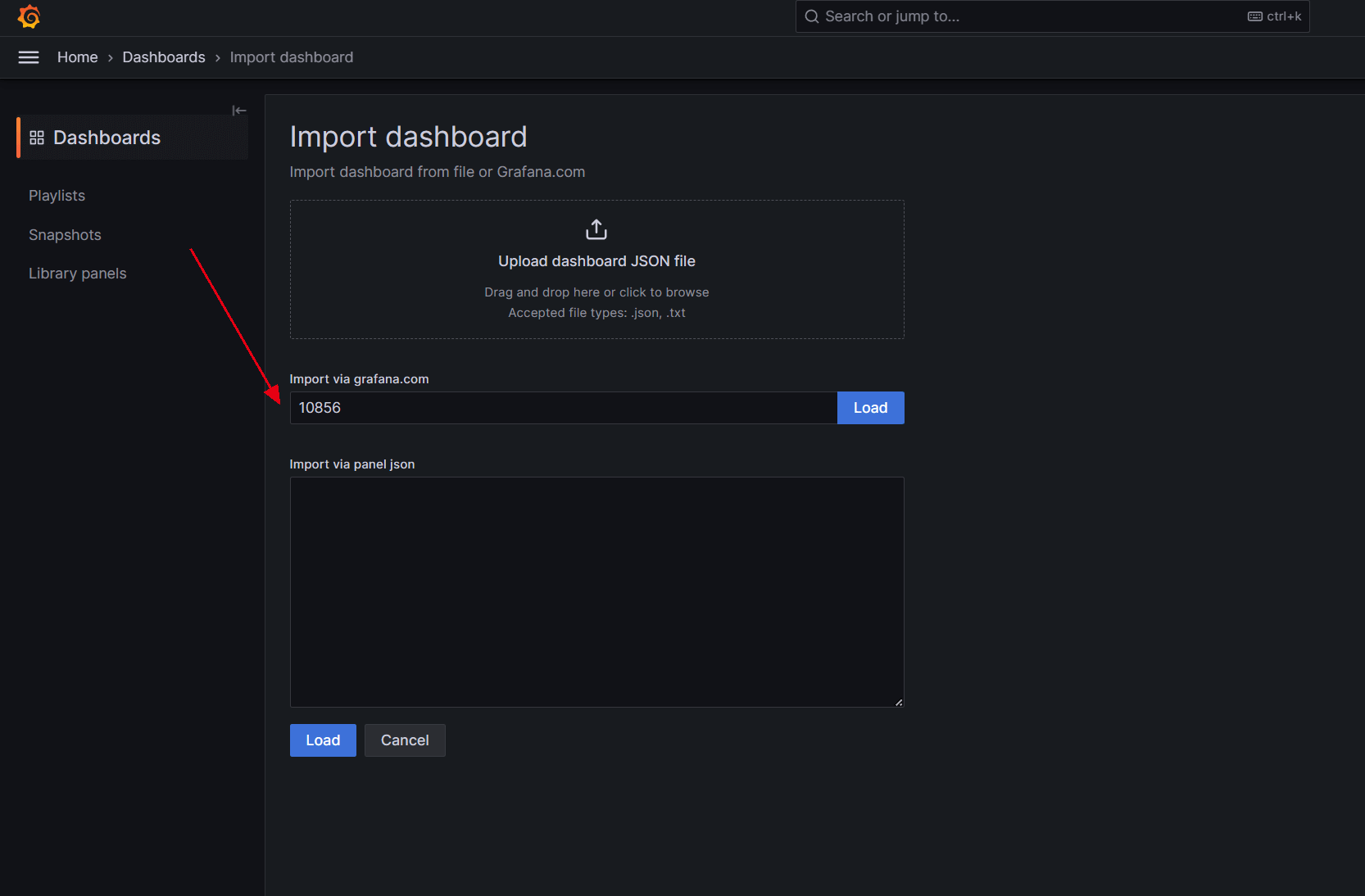The width and height of the screenshot is (1365, 896).
Task: Click Load next to the grafana.com ID field
Action: [871, 408]
